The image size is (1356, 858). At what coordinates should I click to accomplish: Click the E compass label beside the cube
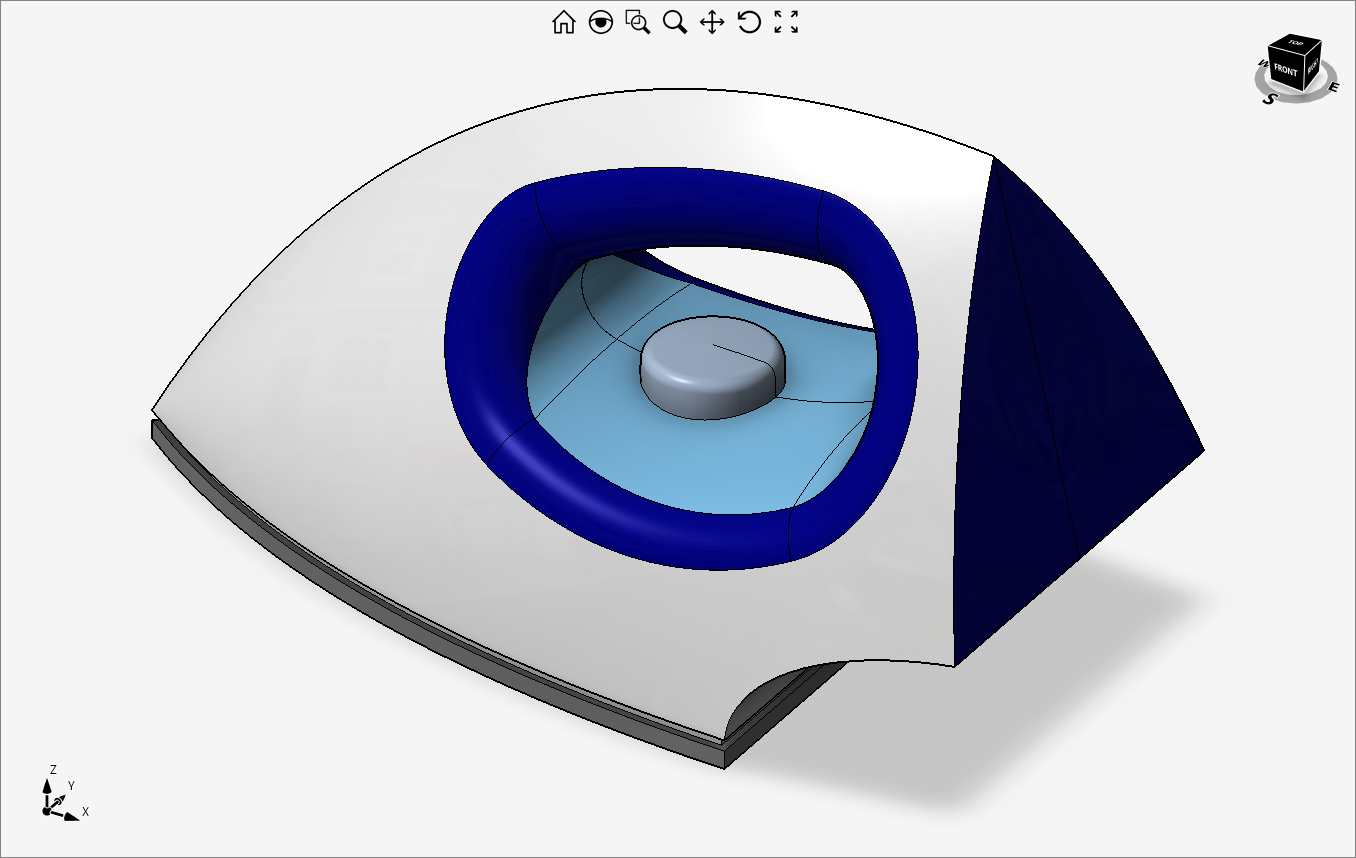click(1333, 87)
